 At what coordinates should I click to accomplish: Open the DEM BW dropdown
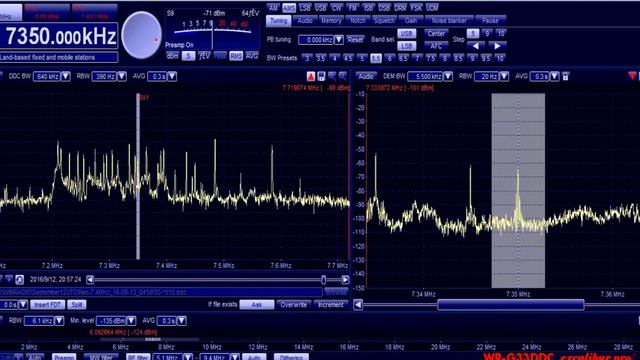pyautogui.click(x=448, y=76)
